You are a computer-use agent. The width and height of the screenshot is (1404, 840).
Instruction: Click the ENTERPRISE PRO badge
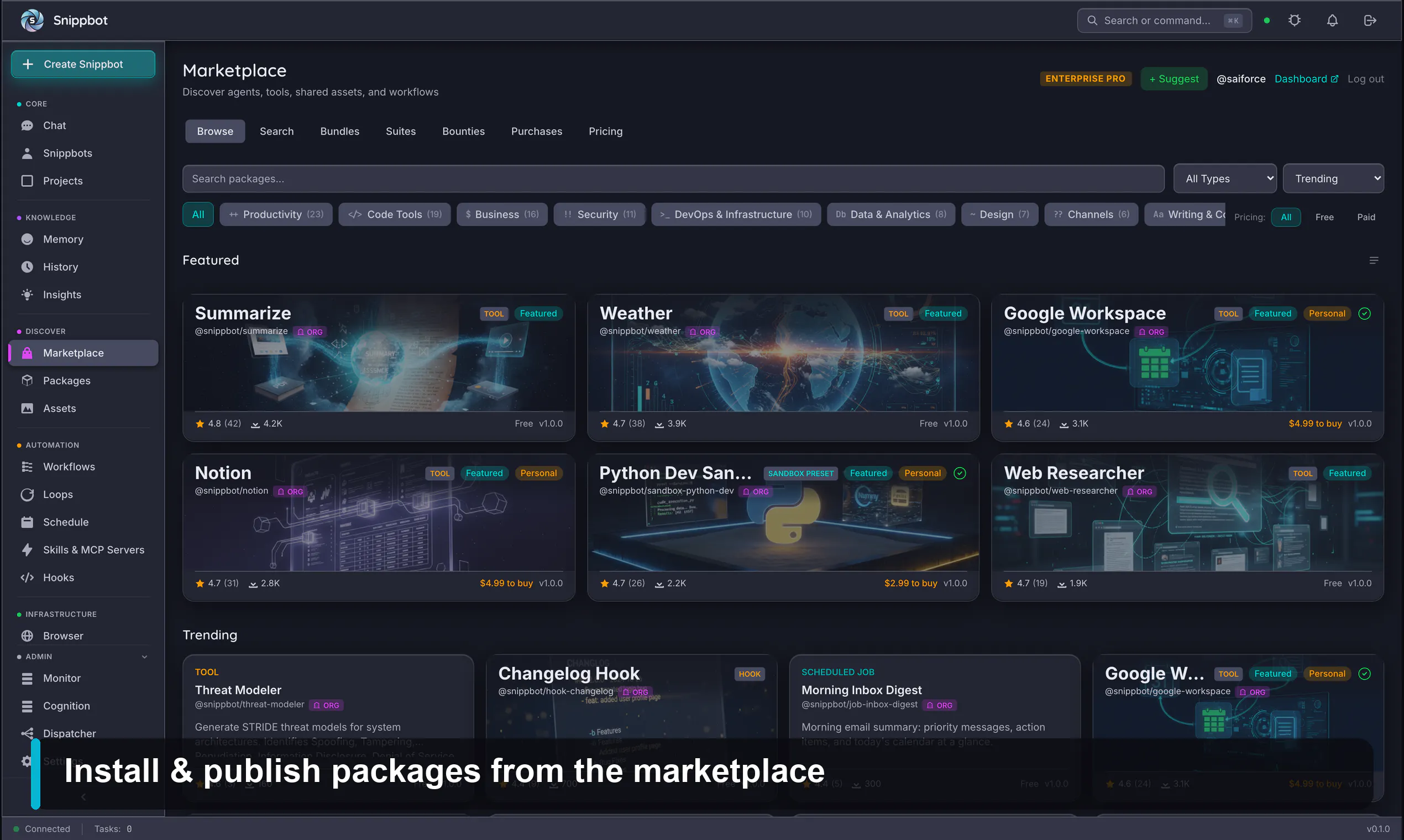(x=1085, y=78)
